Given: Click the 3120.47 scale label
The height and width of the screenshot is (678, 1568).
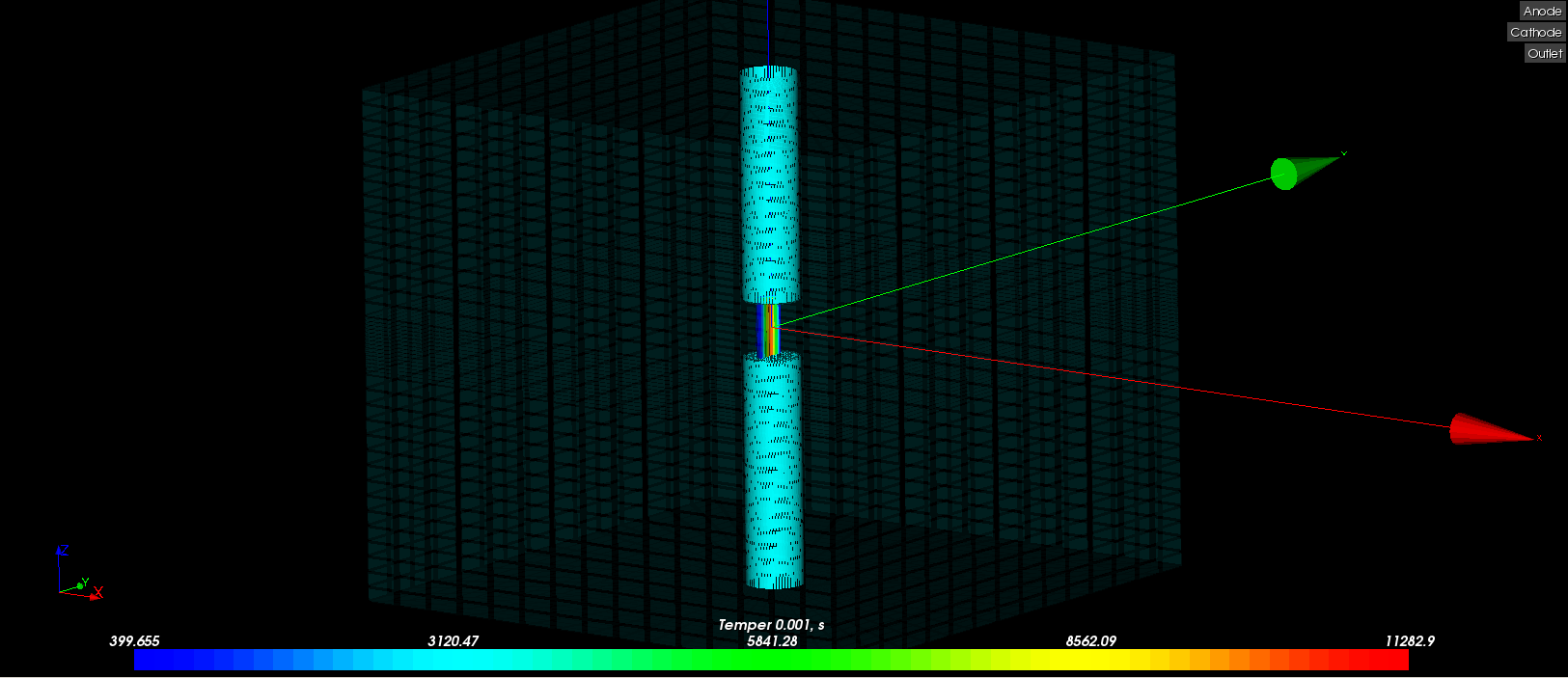Looking at the screenshot, I should [453, 640].
